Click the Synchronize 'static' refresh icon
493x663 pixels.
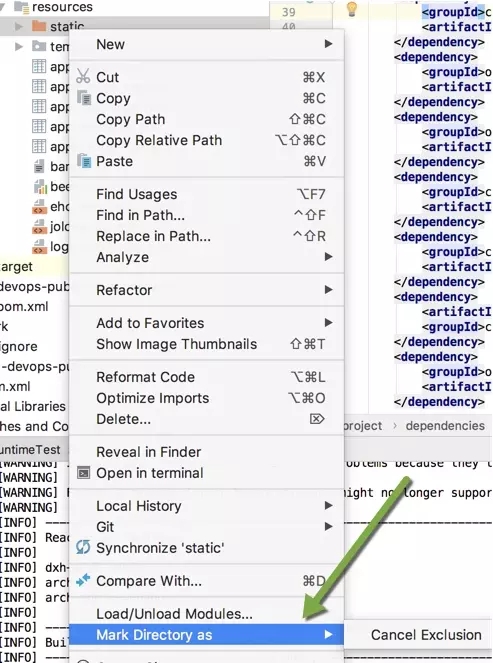[83, 547]
